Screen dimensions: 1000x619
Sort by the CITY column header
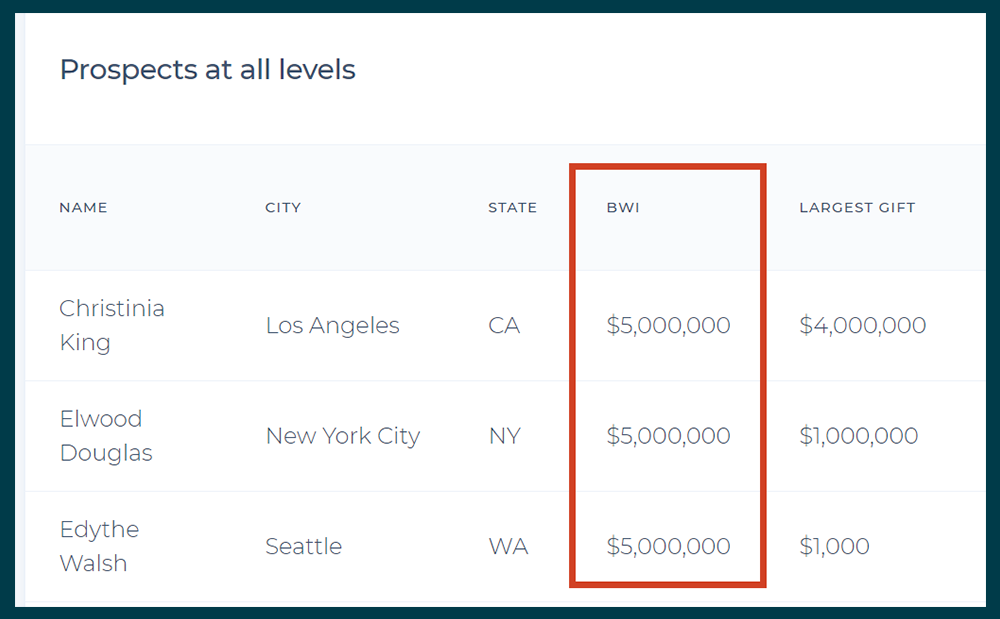[283, 208]
